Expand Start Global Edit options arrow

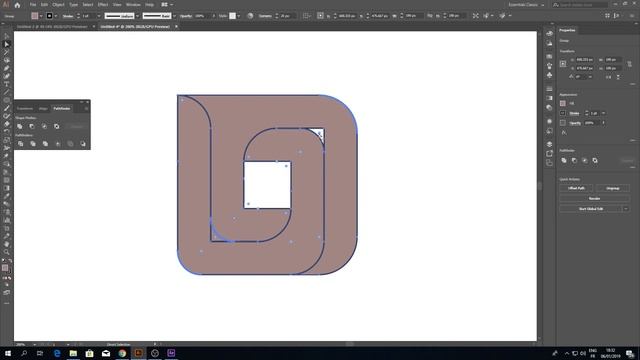pyautogui.click(x=626, y=209)
